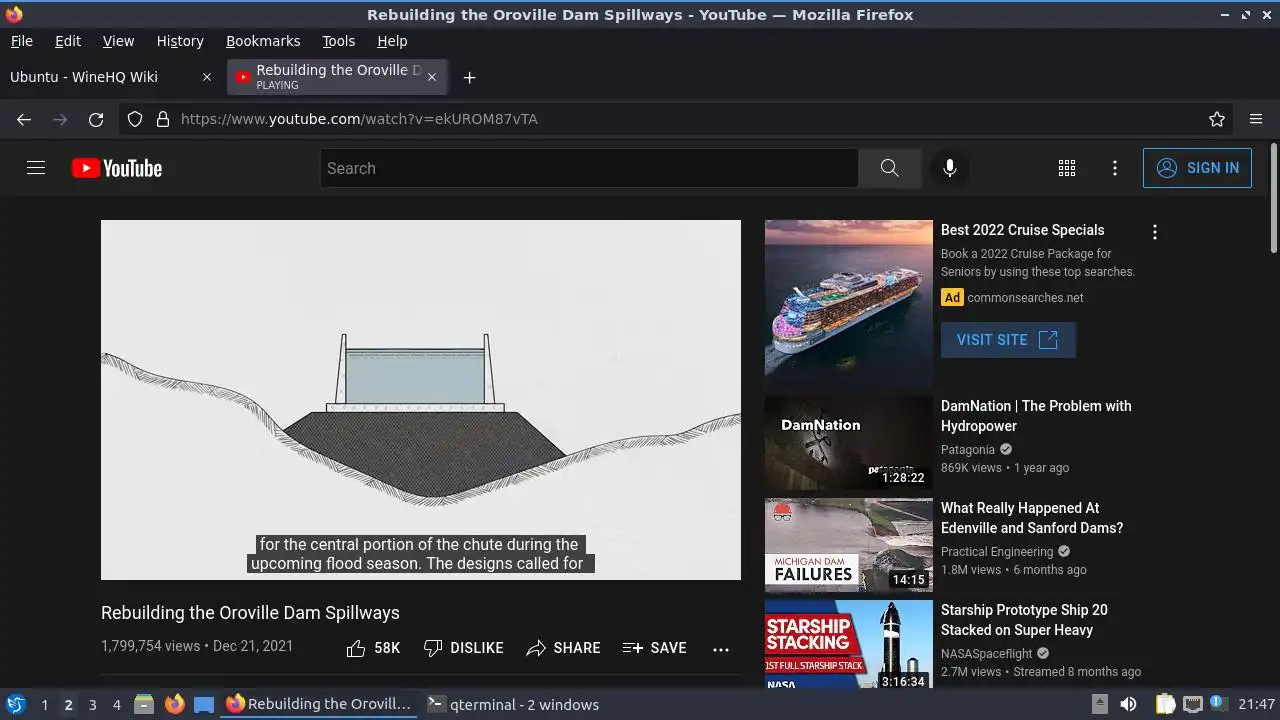Open the SHARE dialog
The height and width of the screenshot is (720, 1280).
click(x=563, y=648)
